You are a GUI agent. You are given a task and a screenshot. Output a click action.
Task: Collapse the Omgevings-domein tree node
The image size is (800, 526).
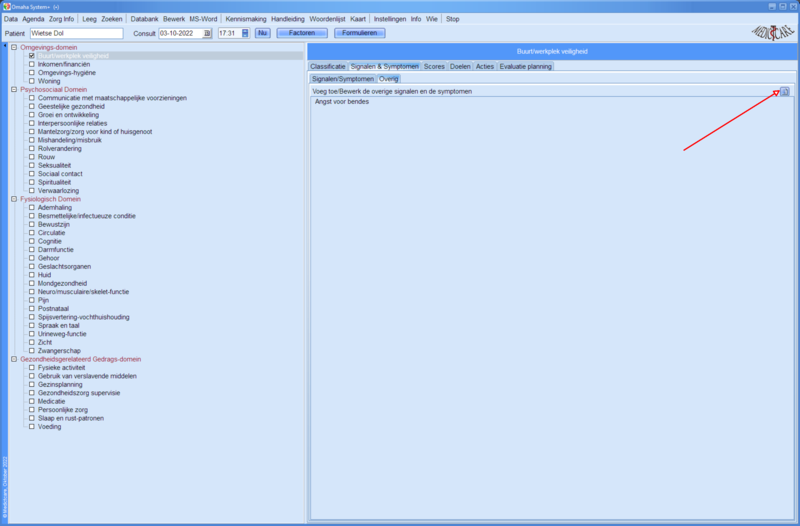(14, 47)
